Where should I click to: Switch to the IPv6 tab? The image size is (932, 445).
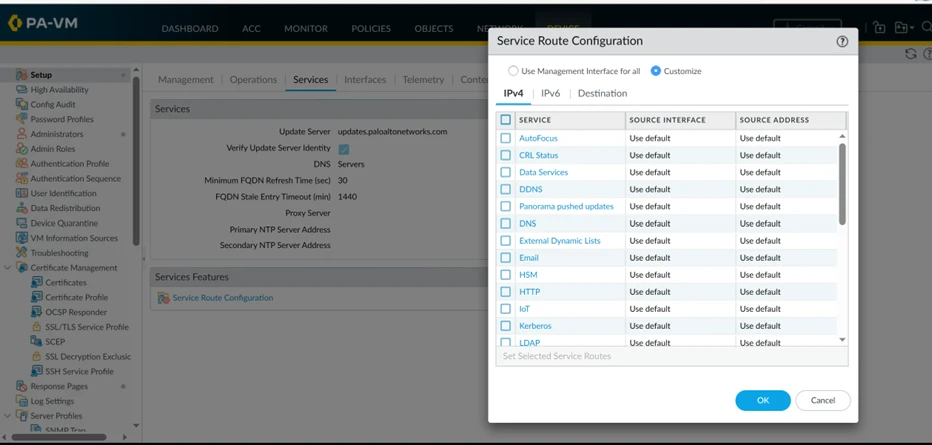550,93
